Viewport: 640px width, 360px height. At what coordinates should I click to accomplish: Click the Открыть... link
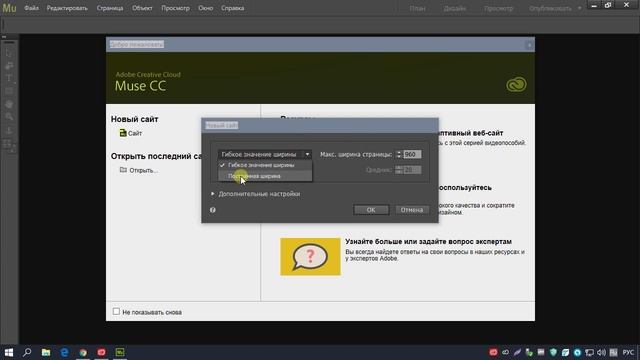(x=143, y=170)
